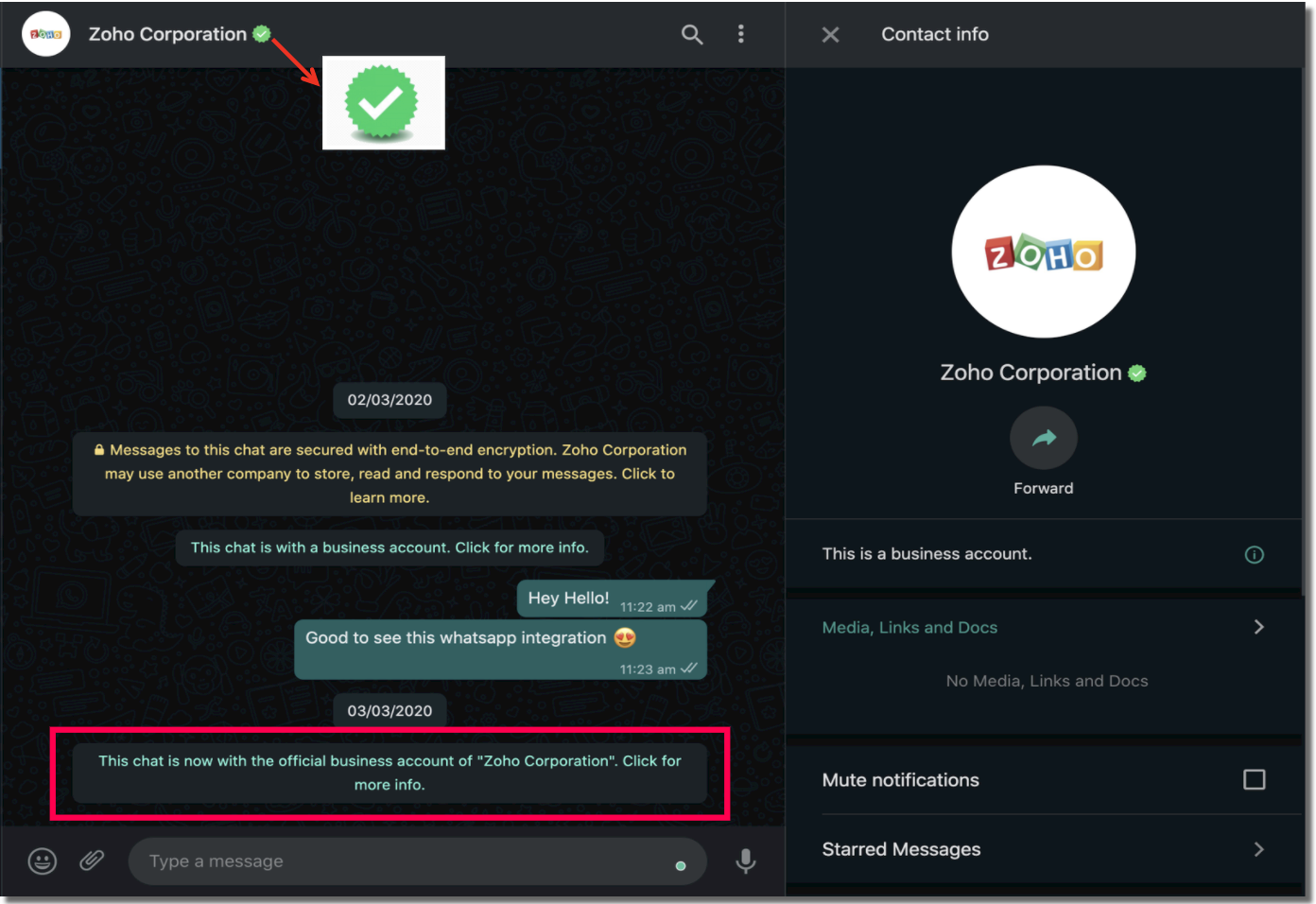Click the Zoho Corporation name in contact panel

tap(1030, 373)
